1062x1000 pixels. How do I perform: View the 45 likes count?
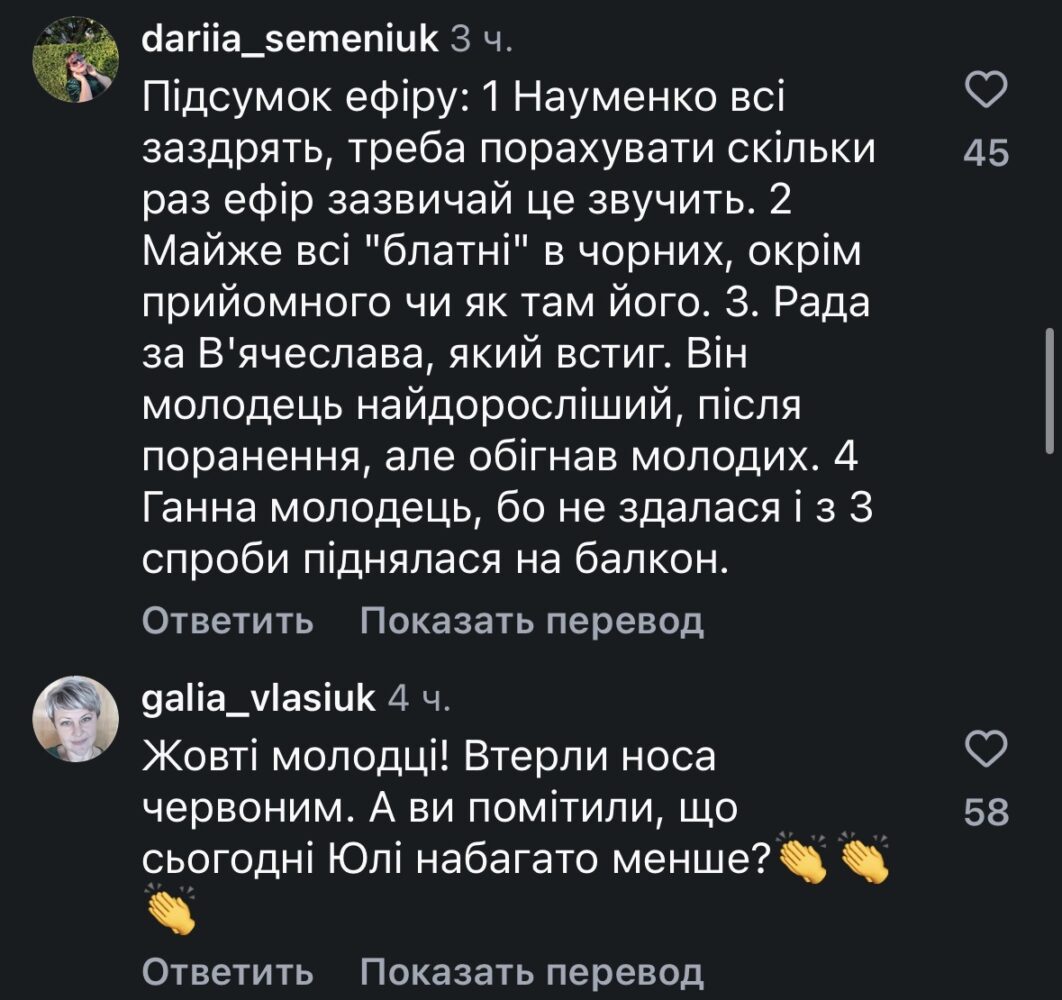point(986,154)
